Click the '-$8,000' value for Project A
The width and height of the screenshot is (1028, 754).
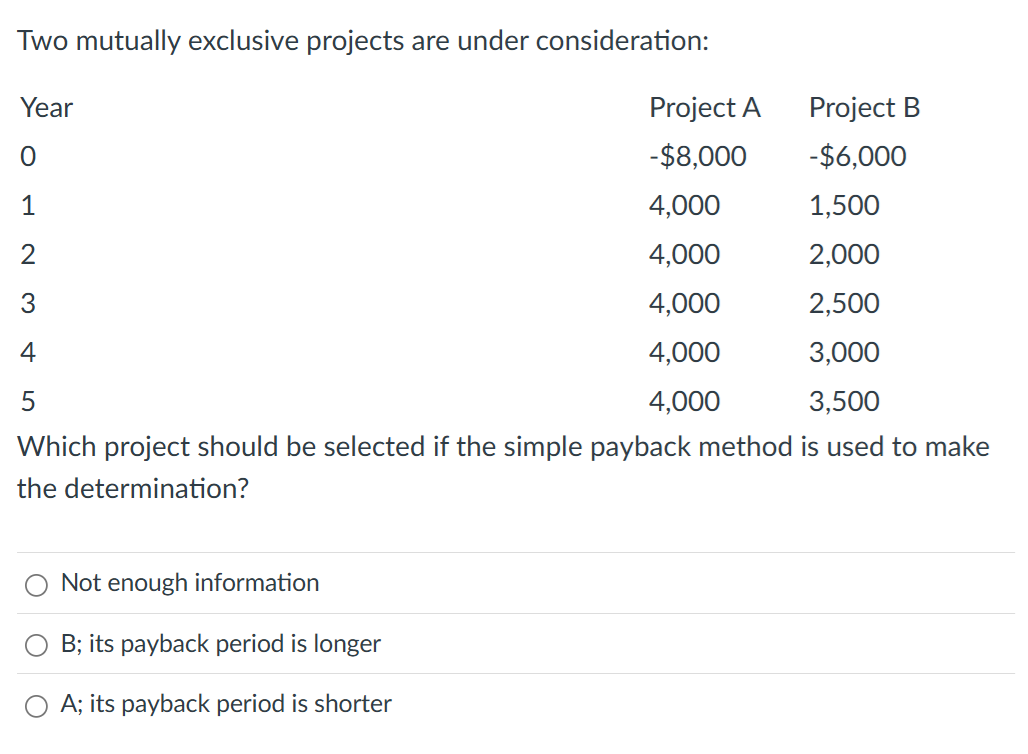pos(700,156)
